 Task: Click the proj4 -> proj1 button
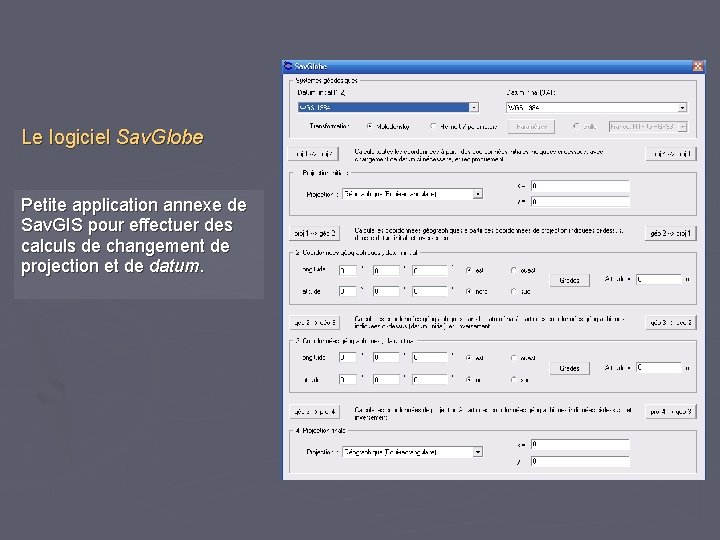click(x=671, y=154)
